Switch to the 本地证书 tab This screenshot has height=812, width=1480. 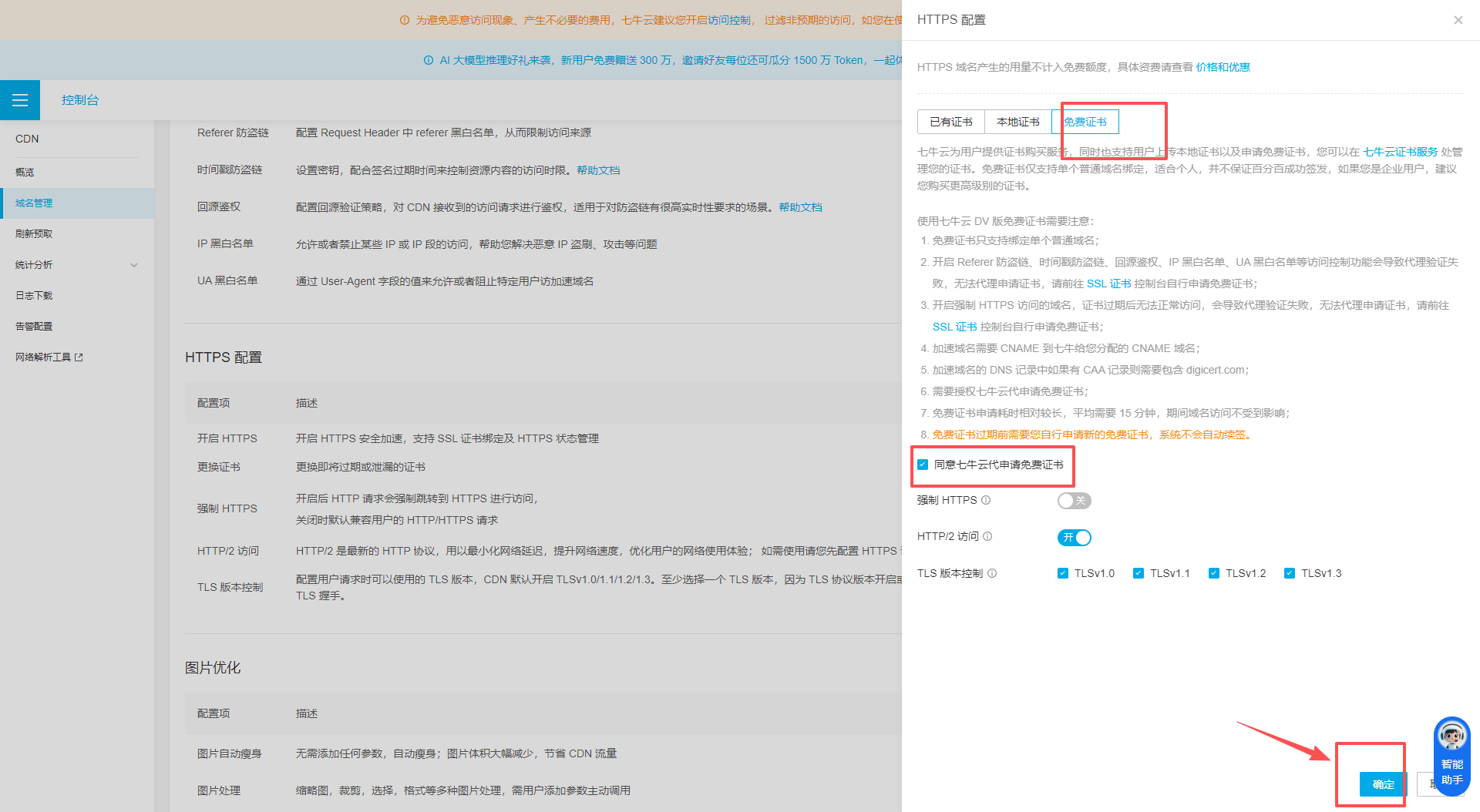tap(1017, 122)
